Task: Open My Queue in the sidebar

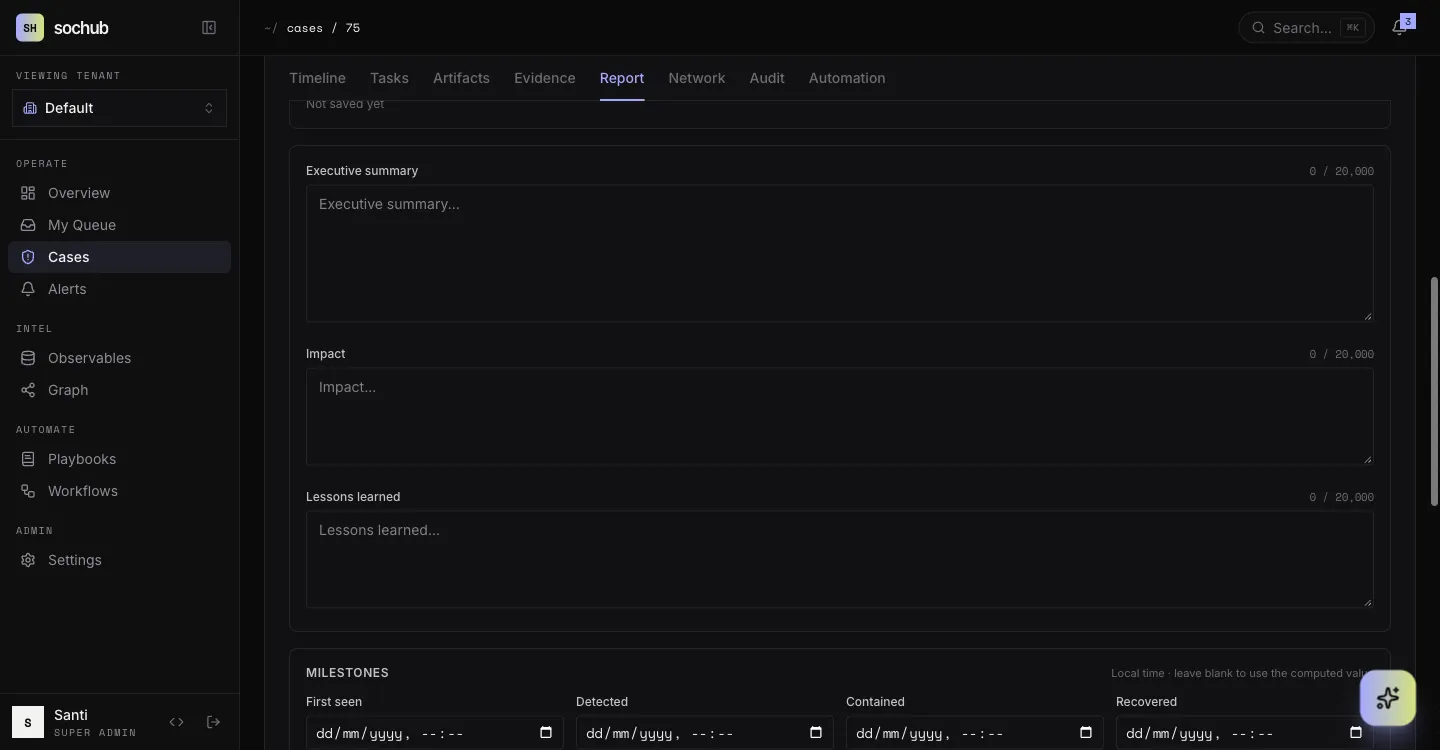Action: [x=119, y=225]
